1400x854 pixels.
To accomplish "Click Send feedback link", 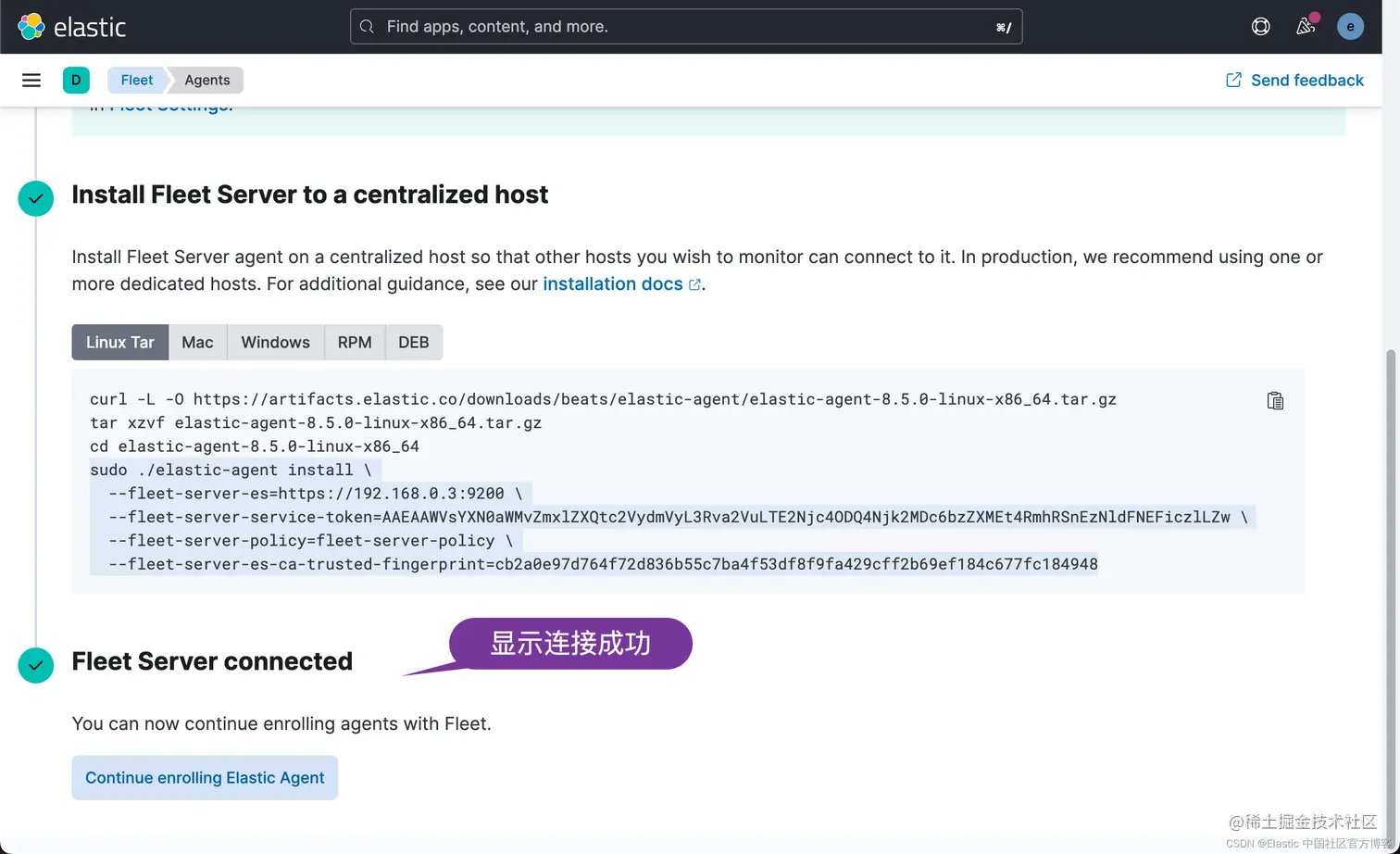I will [1294, 80].
